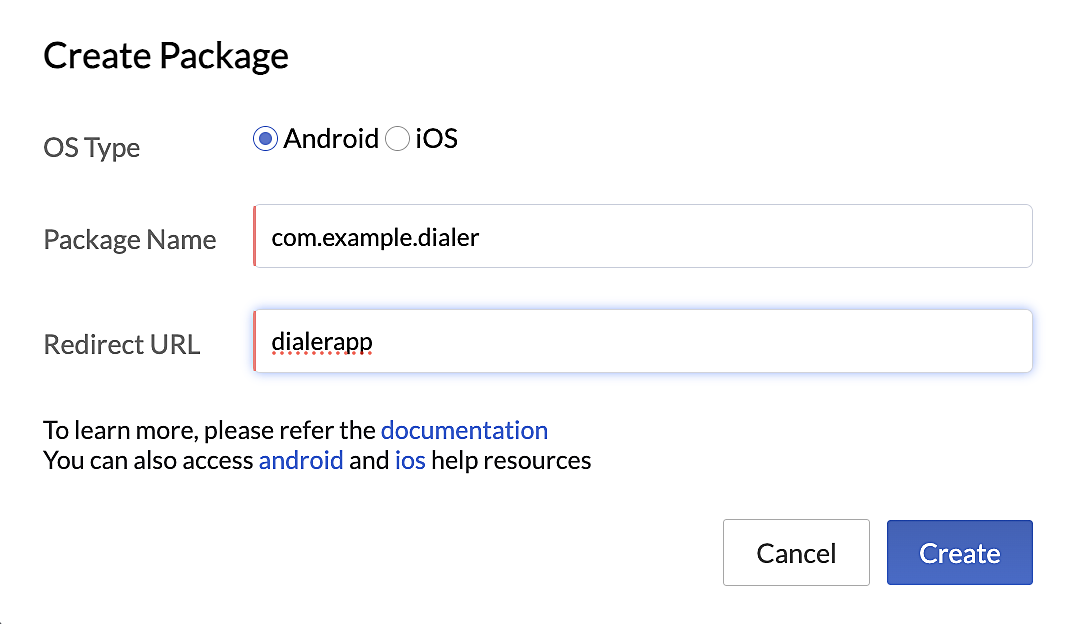Click the underlined "dialerapp" text
The image size is (1068, 624).
coord(322,343)
